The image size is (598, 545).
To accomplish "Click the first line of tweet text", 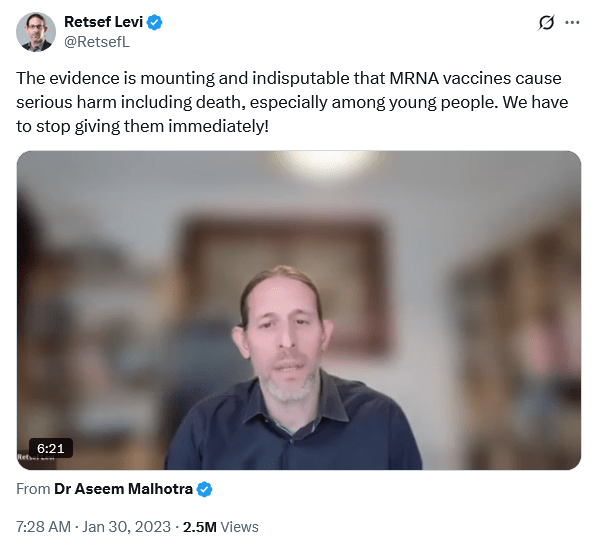I will coord(289,79).
